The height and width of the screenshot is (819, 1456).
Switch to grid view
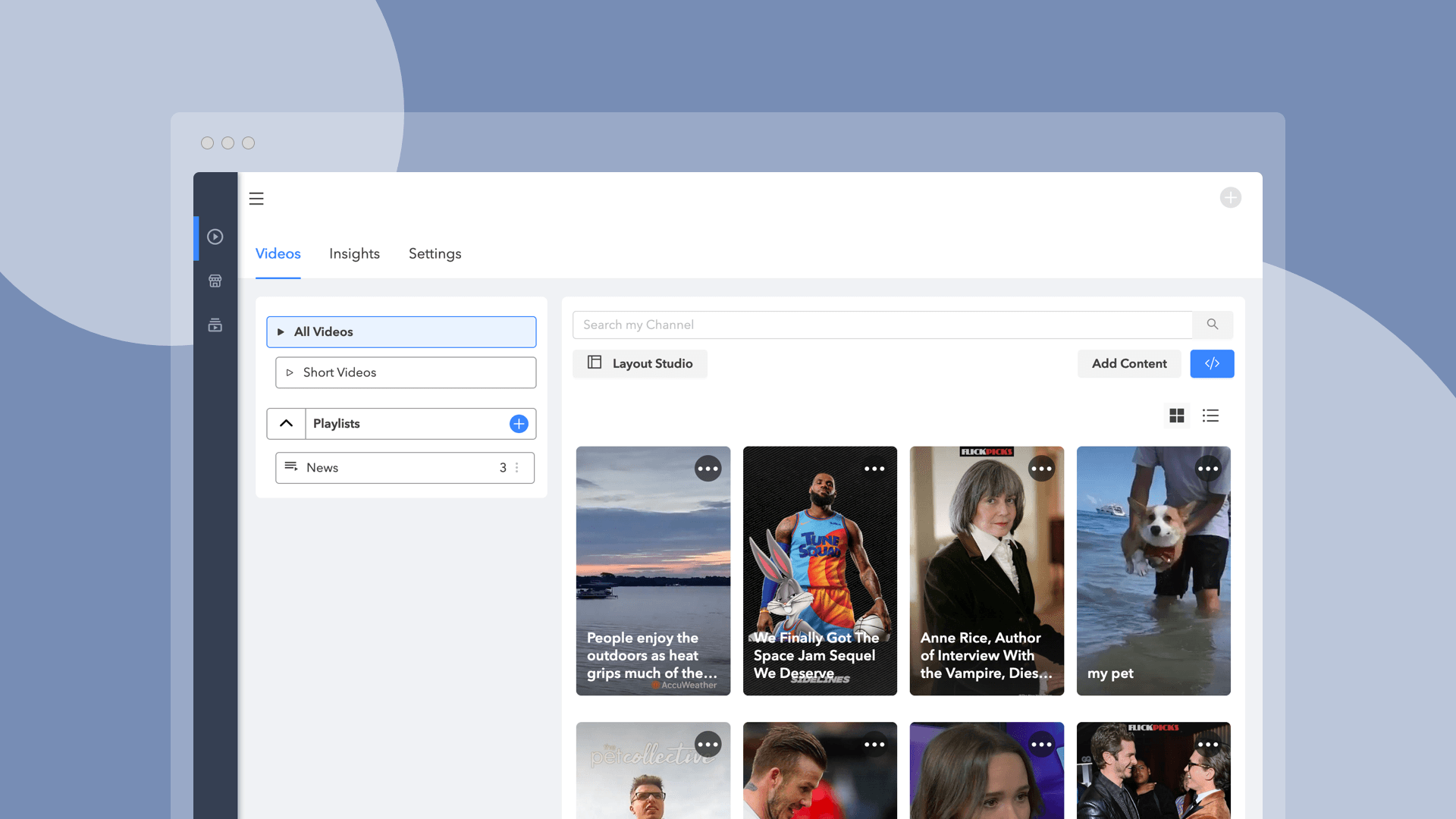tap(1176, 416)
